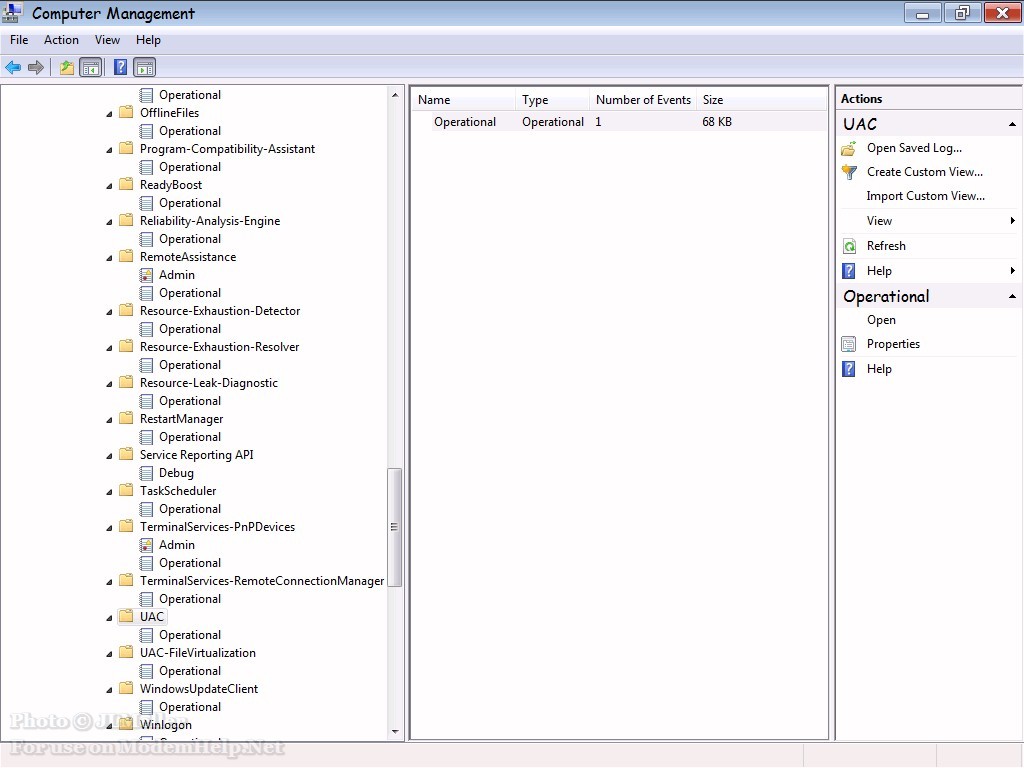This screenshot has height=768, width=1024.
Task: Select the OfflineFiles folder icon
Action: (127, 112)
